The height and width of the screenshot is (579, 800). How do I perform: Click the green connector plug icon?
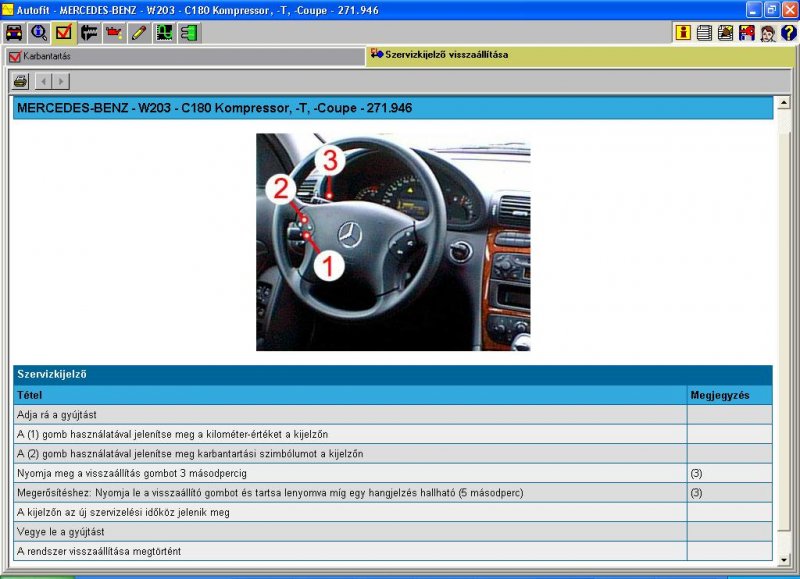pyautogui.click(x=189, y=33)
